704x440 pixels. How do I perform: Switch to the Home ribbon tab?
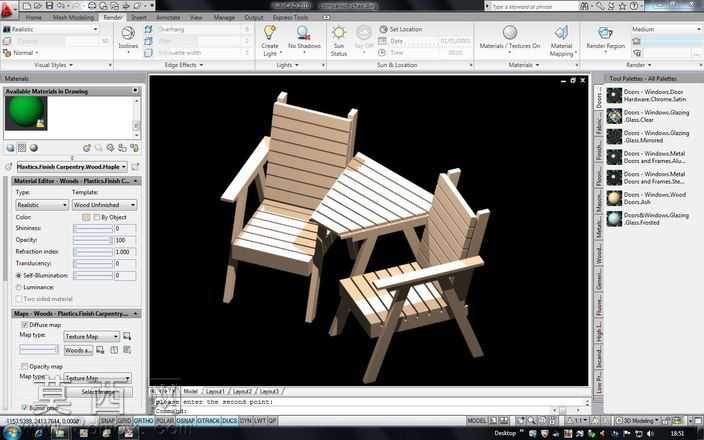pyautogui.click(x=34, y=18)
